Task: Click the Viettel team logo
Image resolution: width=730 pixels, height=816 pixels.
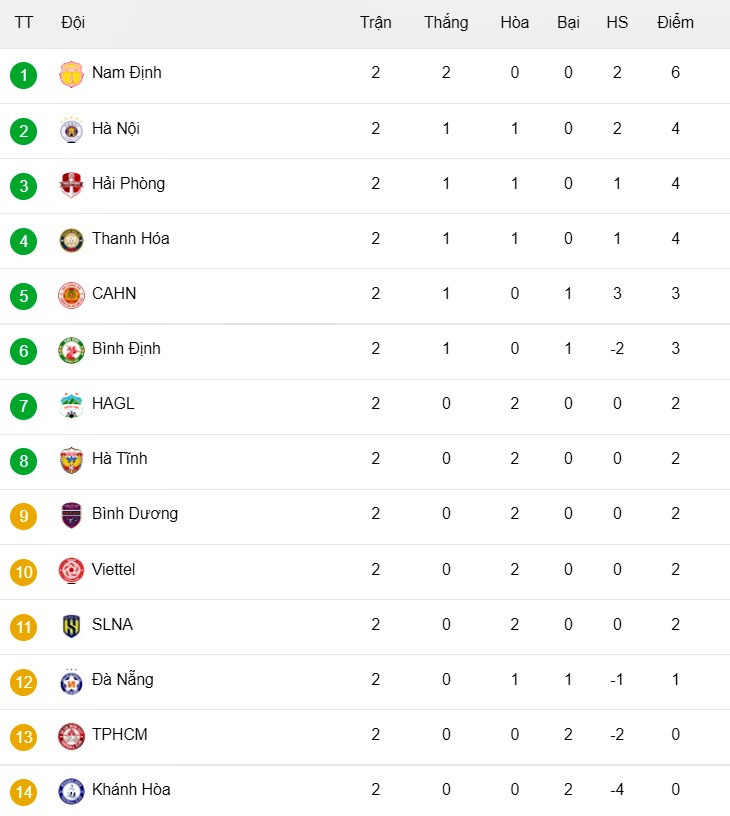Action: (x=71, y=571)
